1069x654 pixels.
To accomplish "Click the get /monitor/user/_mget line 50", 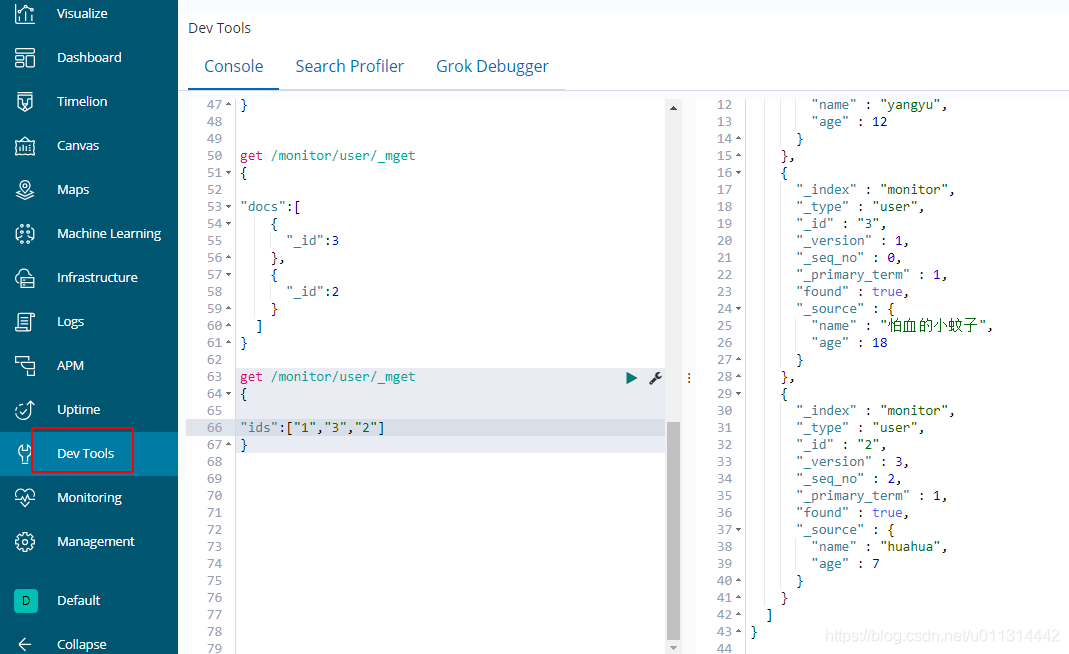I will [x=327, y=156].
